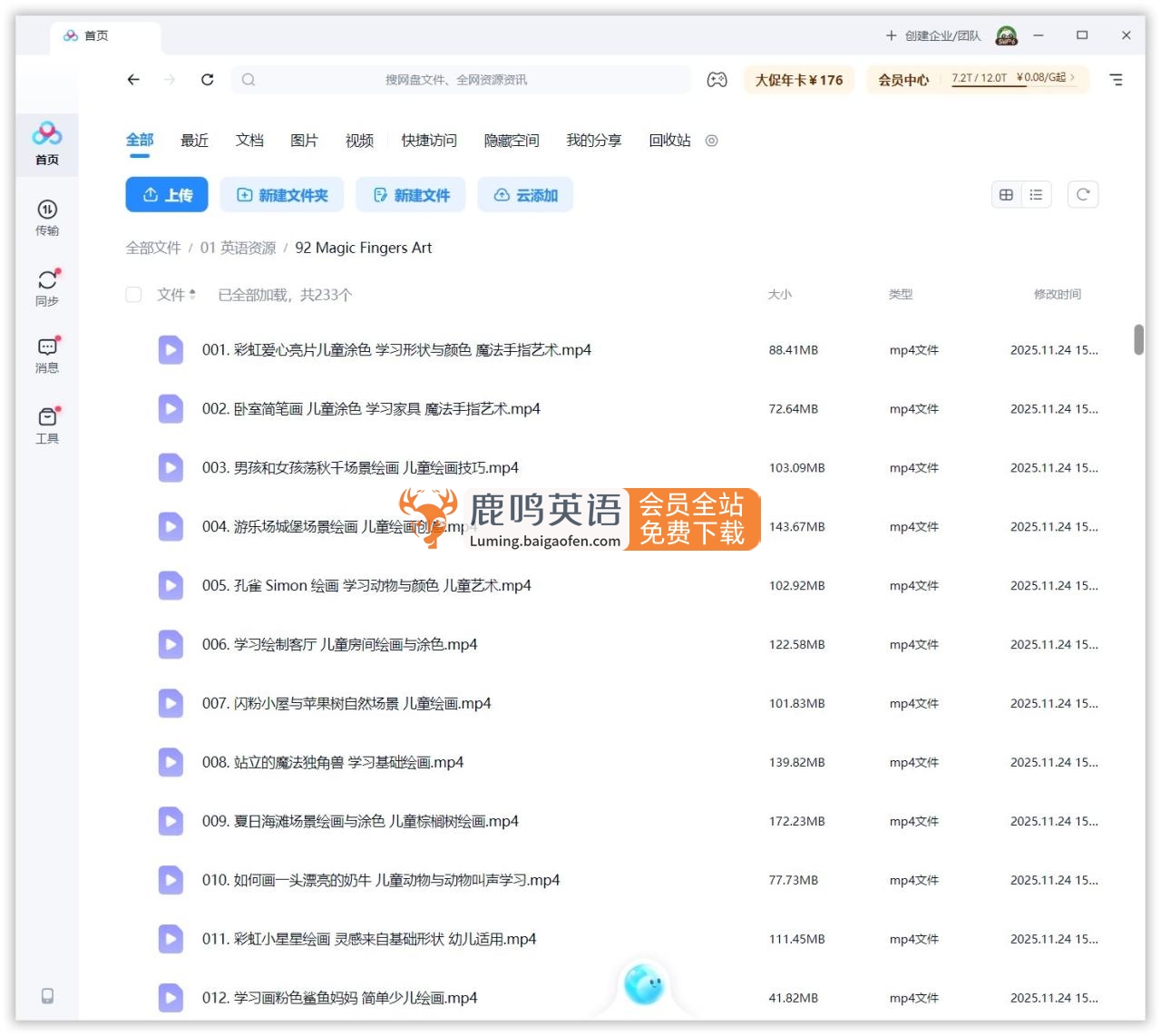Image resolution: width=1161 pixels, height=1036 pixels.
Task: Navigate to 全部文件 in the breadcrumb
Action: pos(152,248)
